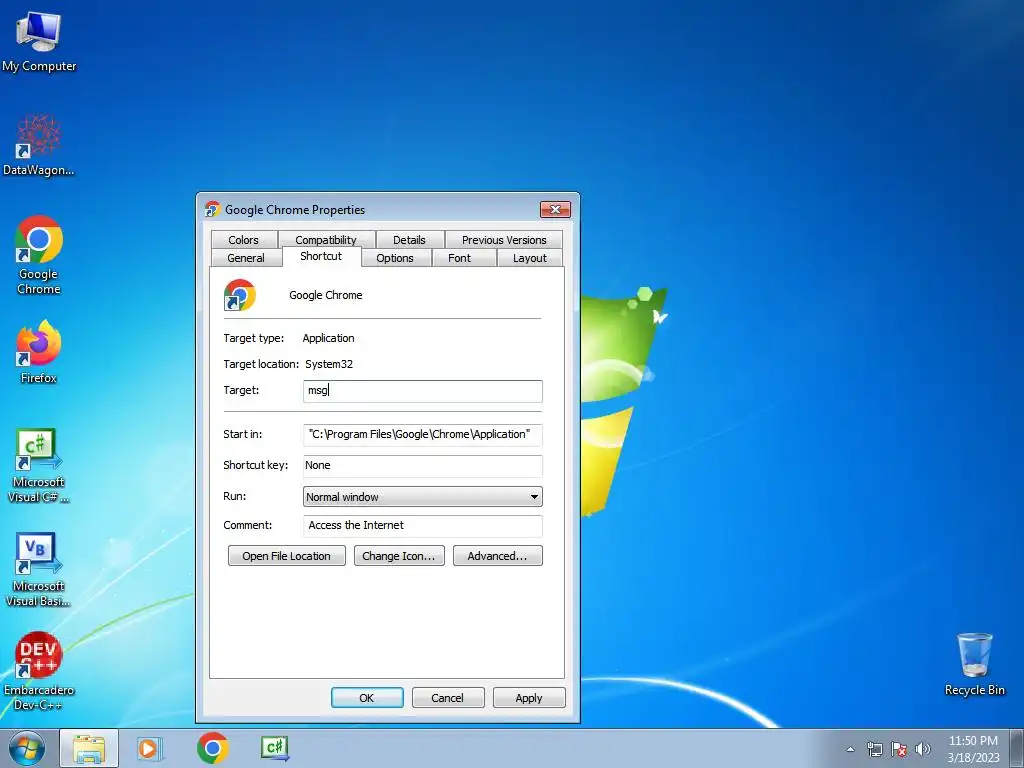Select Google Chrome desktop shortcut icon
The width and height of the screenshot is (1024, 768).
pos(39,255)
